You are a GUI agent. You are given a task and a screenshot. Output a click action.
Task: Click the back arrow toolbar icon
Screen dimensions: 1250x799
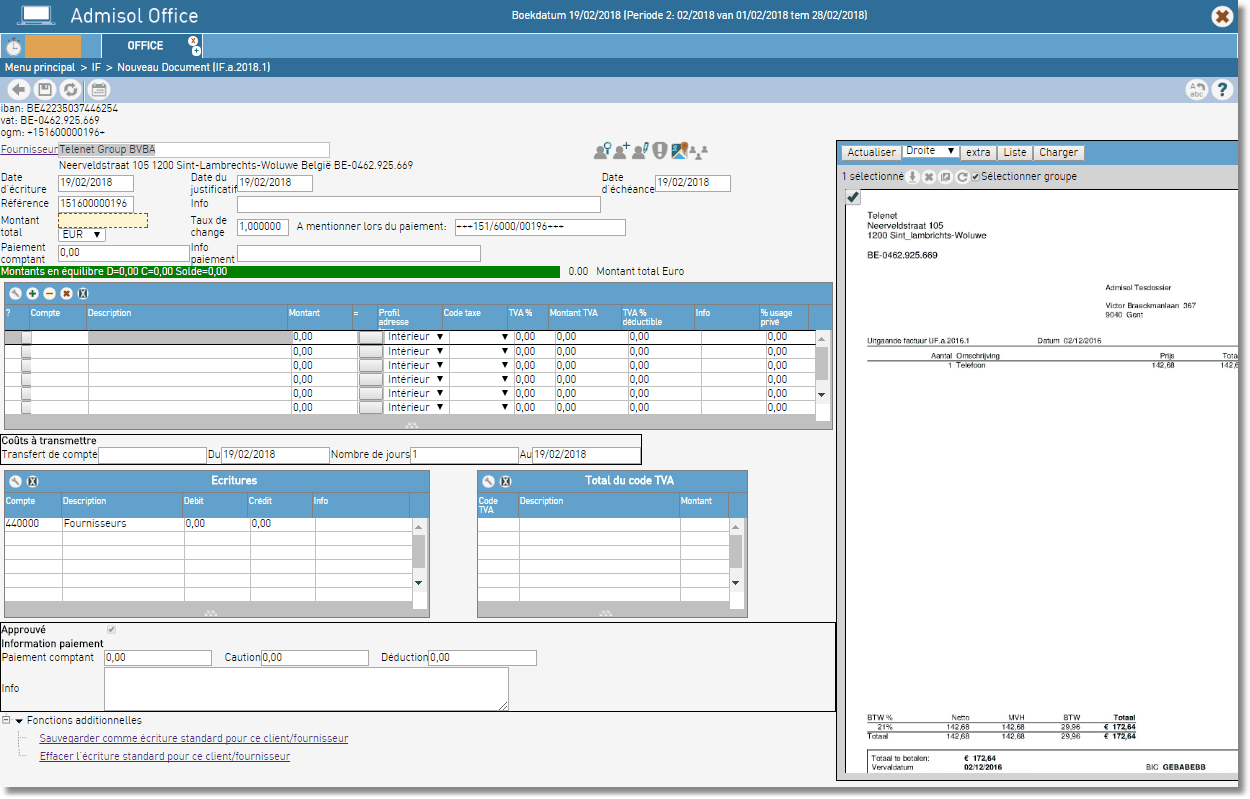pos(18,90)
